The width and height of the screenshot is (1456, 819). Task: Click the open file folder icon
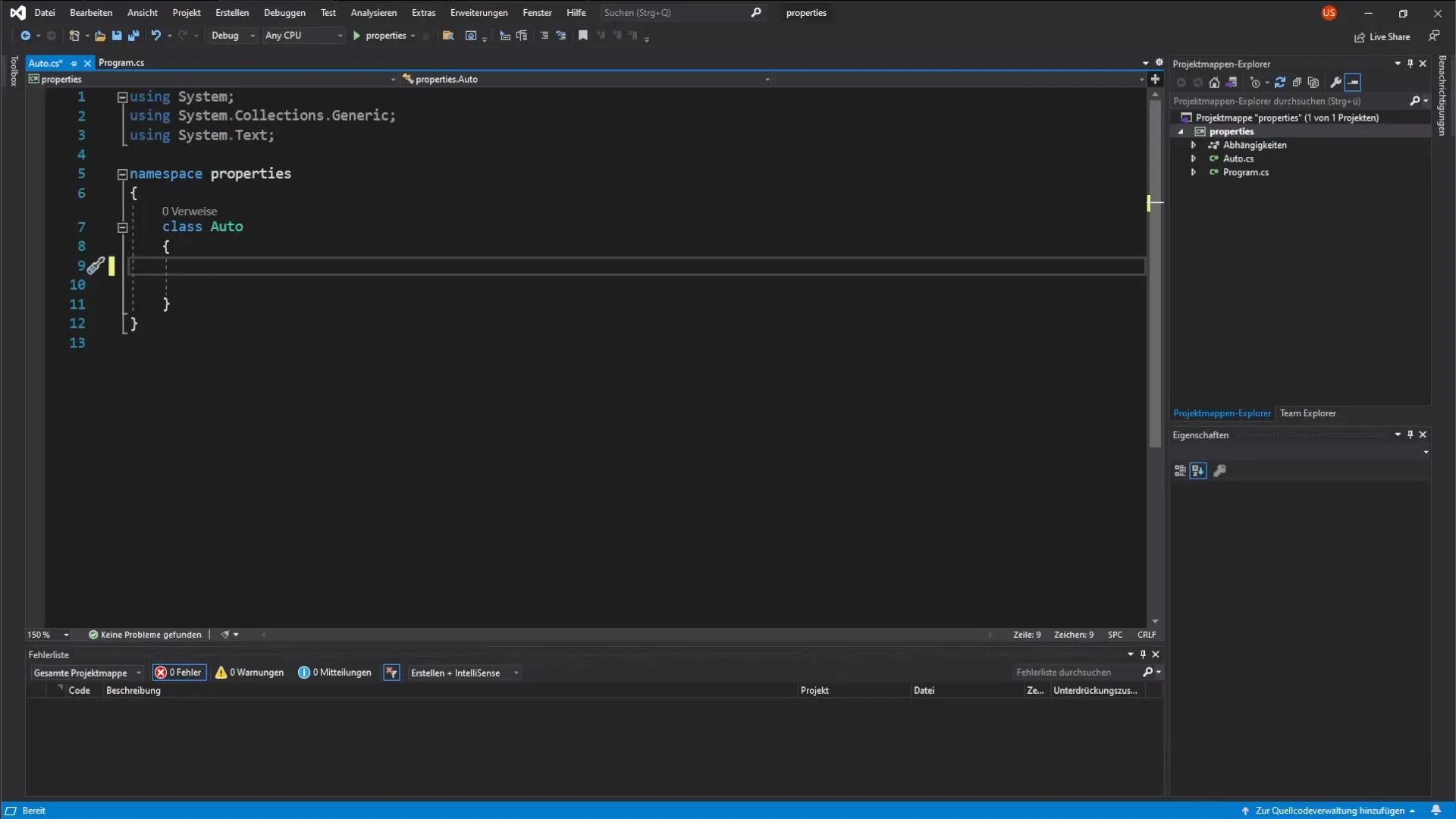click(99, 36)
